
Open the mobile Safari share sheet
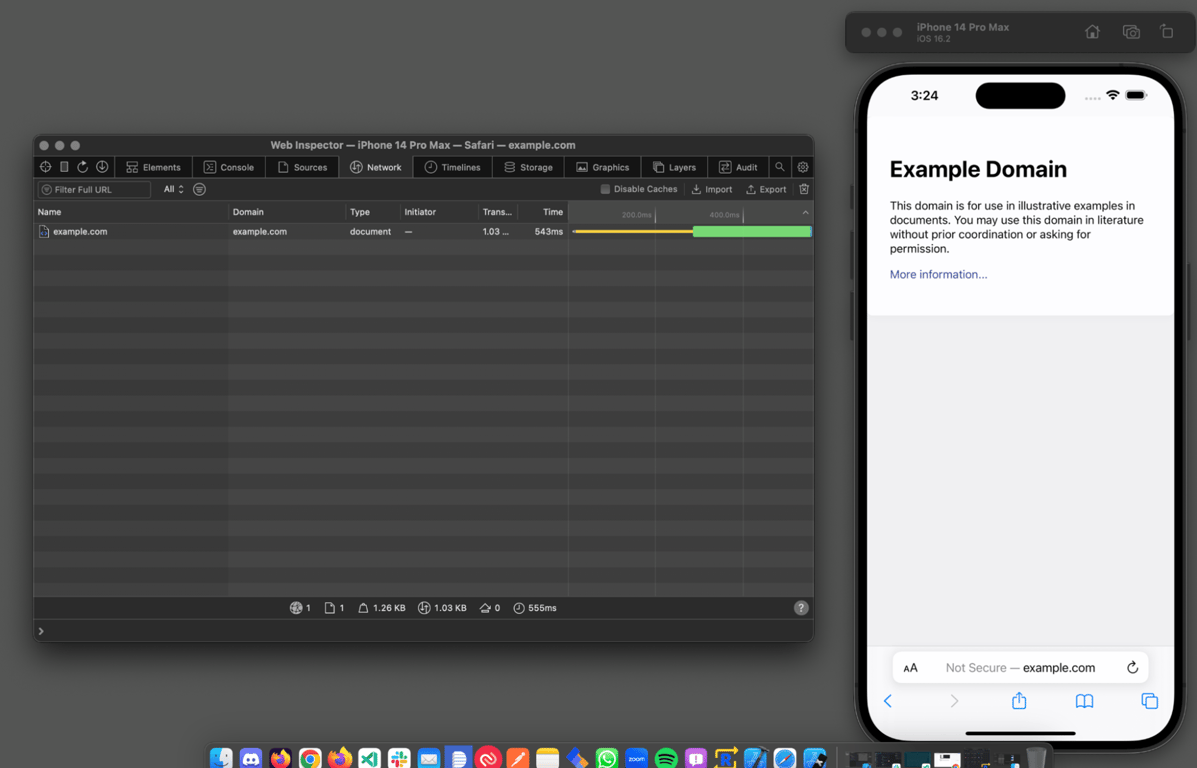pyautogui.click(x=1019, y=701)
